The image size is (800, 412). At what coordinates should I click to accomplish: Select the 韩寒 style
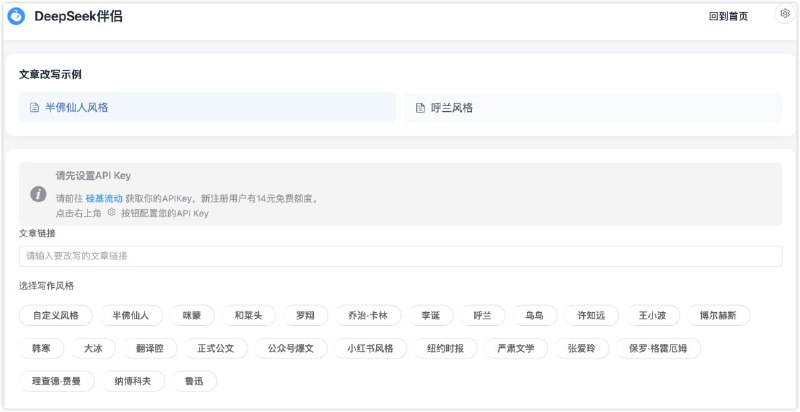point(42,349)
